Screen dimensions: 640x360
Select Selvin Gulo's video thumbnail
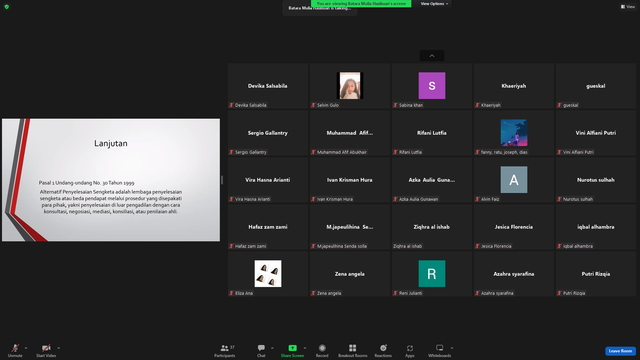(x=350, y=86)
